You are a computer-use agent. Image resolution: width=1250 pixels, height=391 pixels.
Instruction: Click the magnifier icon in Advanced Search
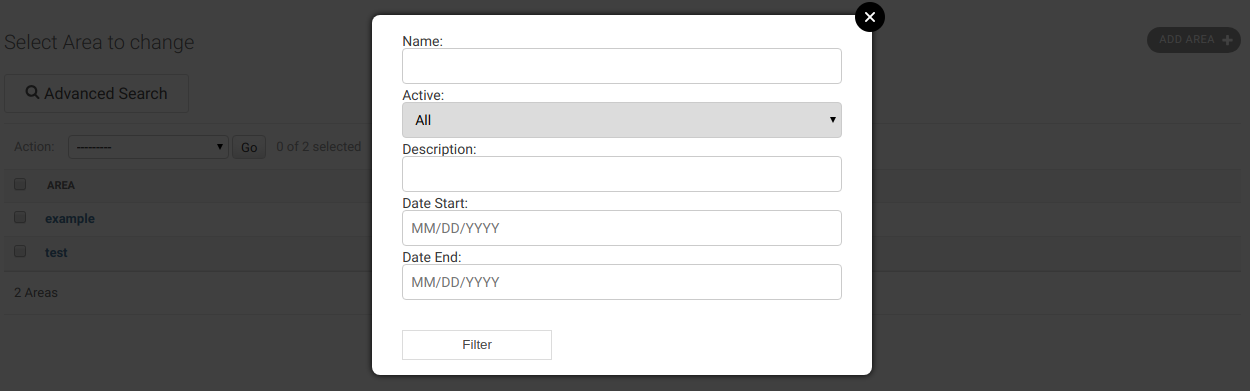[x=32, y=93]
